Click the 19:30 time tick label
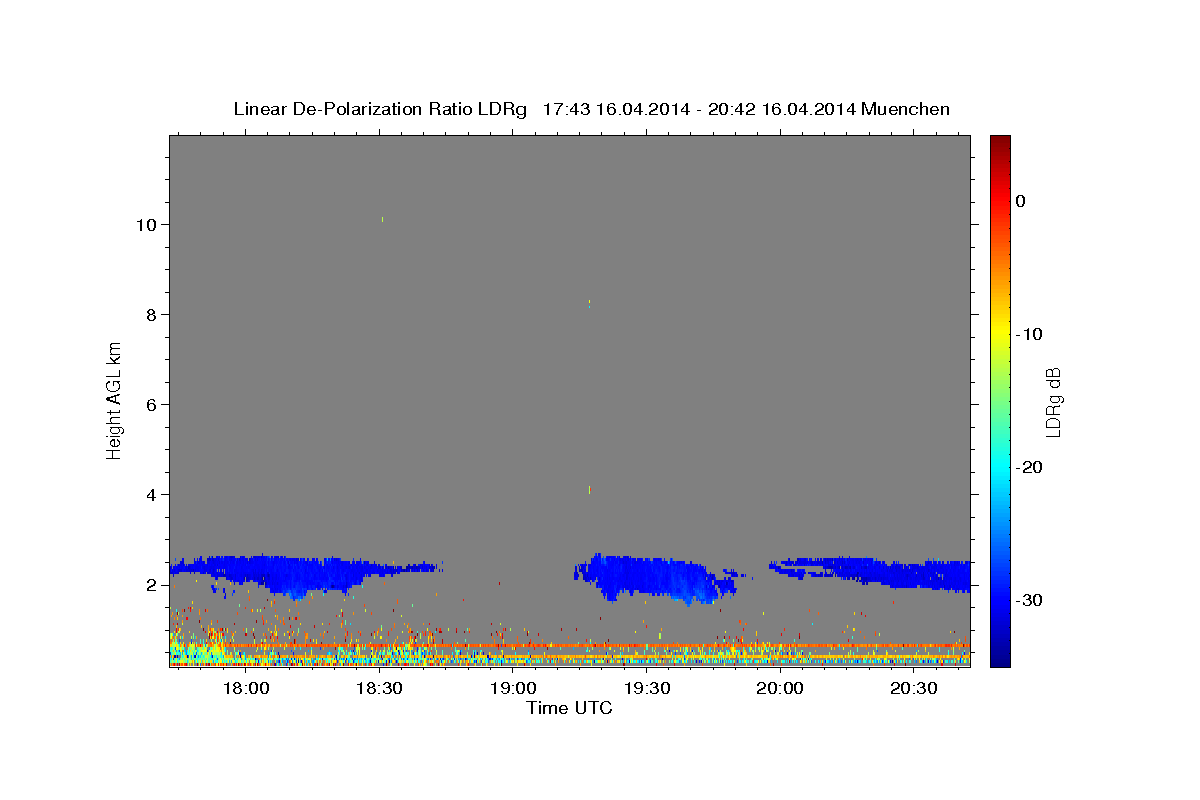 [647, 688]
